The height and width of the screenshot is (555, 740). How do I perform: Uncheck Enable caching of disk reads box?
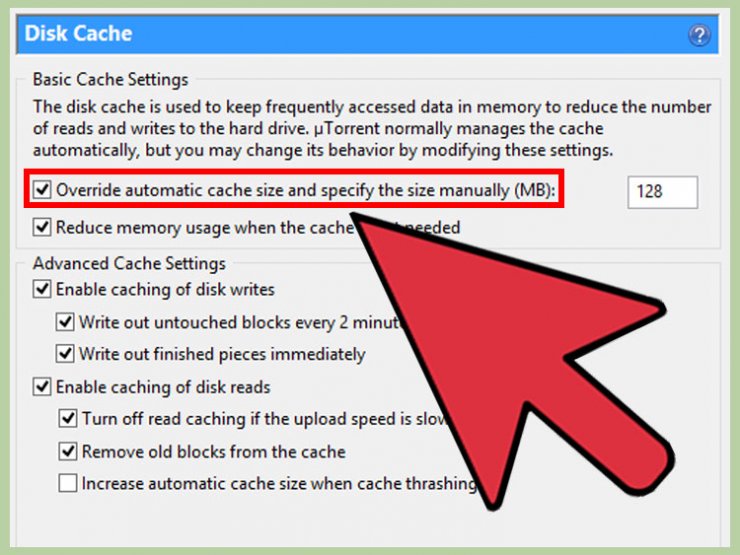coord(42,387)
